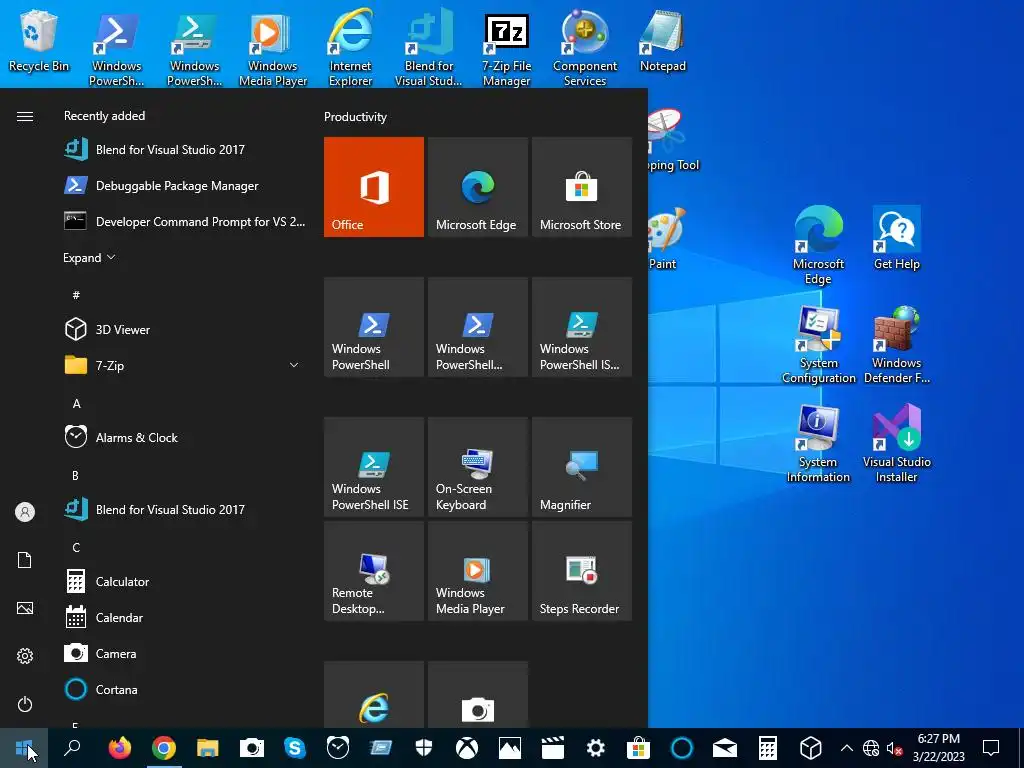
Task: Open the notification Action Center
Action: pyautogui.click(x=991, y=748)
